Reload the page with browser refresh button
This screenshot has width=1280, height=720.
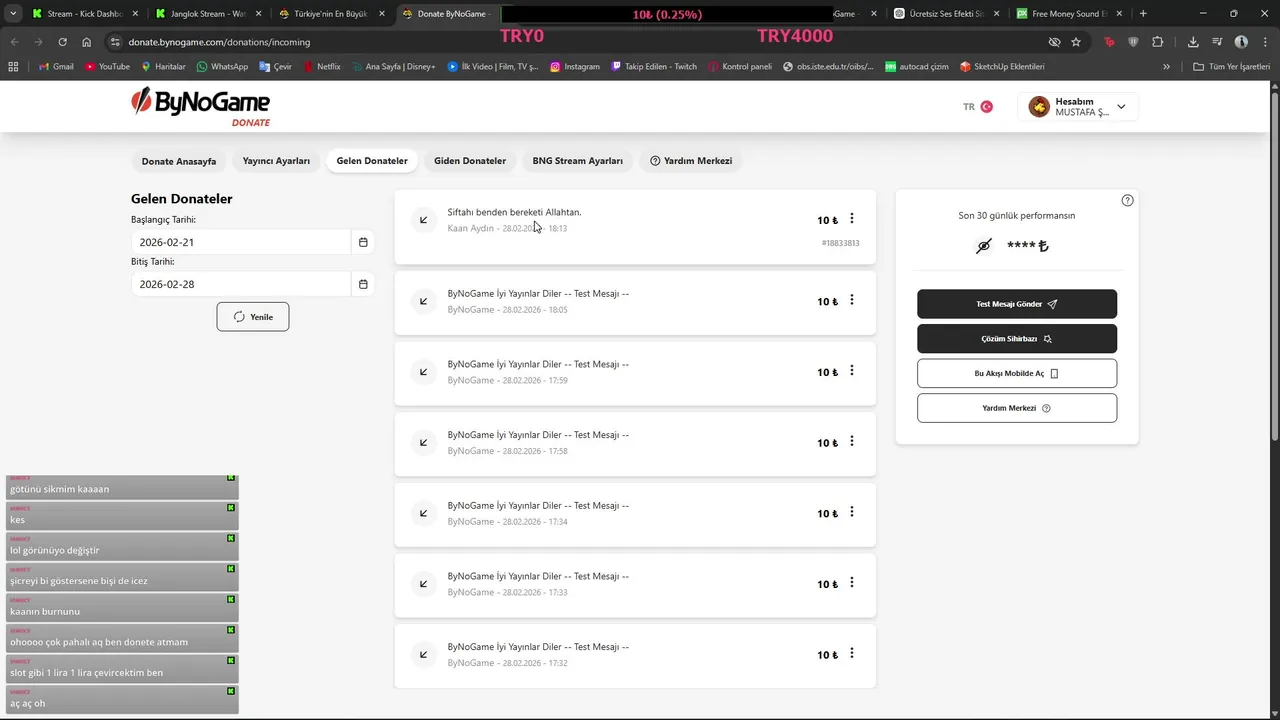pos(63,42)
